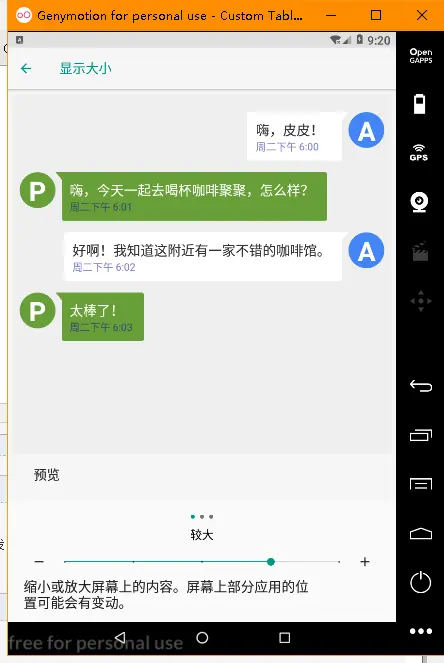Increase display size with plus button
Image resolution: width=444 pixels, height=663 pixels.
coord(365,562)
